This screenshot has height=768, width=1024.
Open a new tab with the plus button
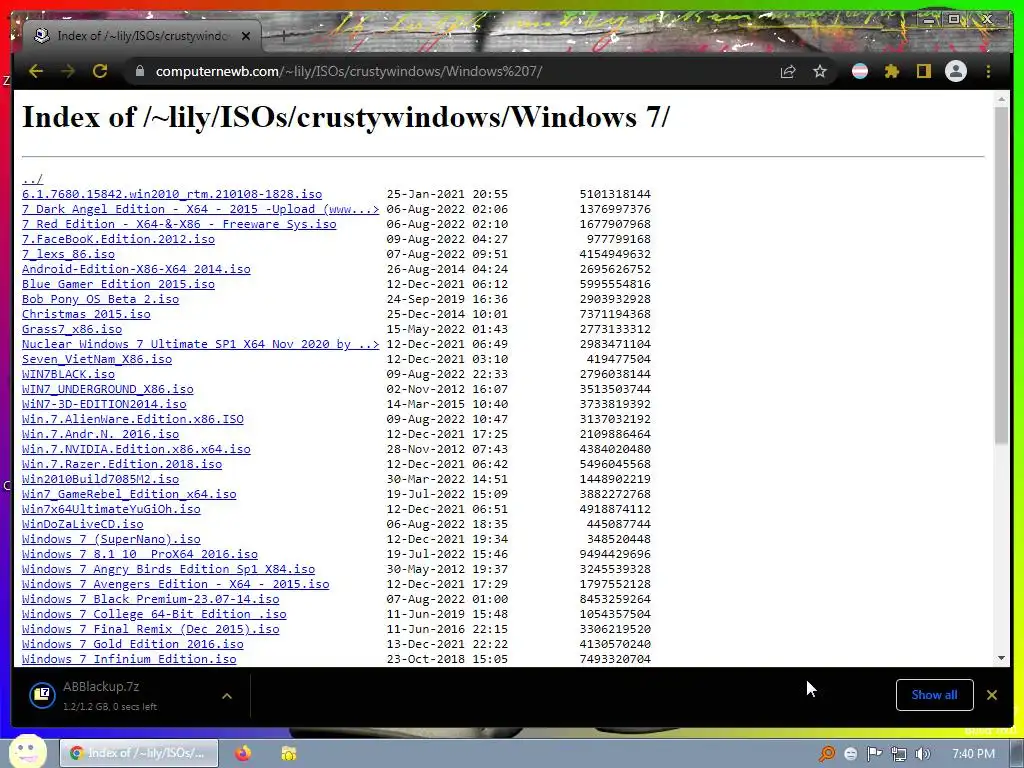tap(283, 36)
